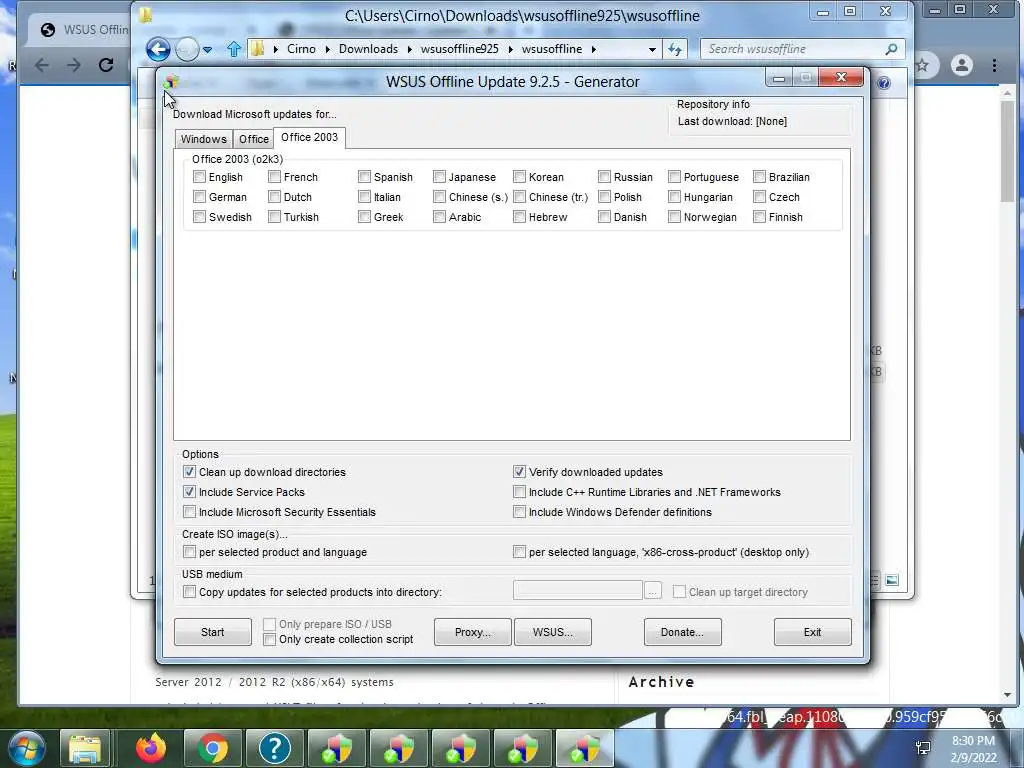Open the Windows Start orb
The width and height of the screenshot is (1024, 768).
(x=26, y=748)
